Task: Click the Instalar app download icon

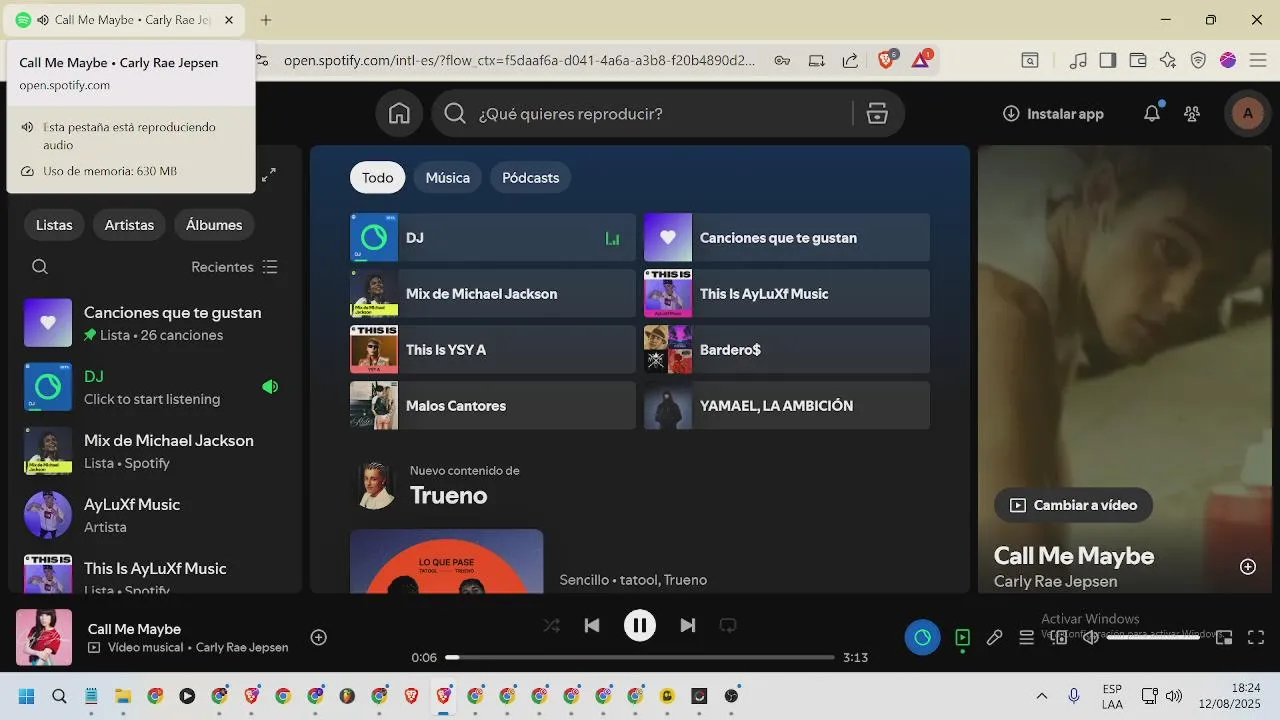Action: [x=1011, y=114]
